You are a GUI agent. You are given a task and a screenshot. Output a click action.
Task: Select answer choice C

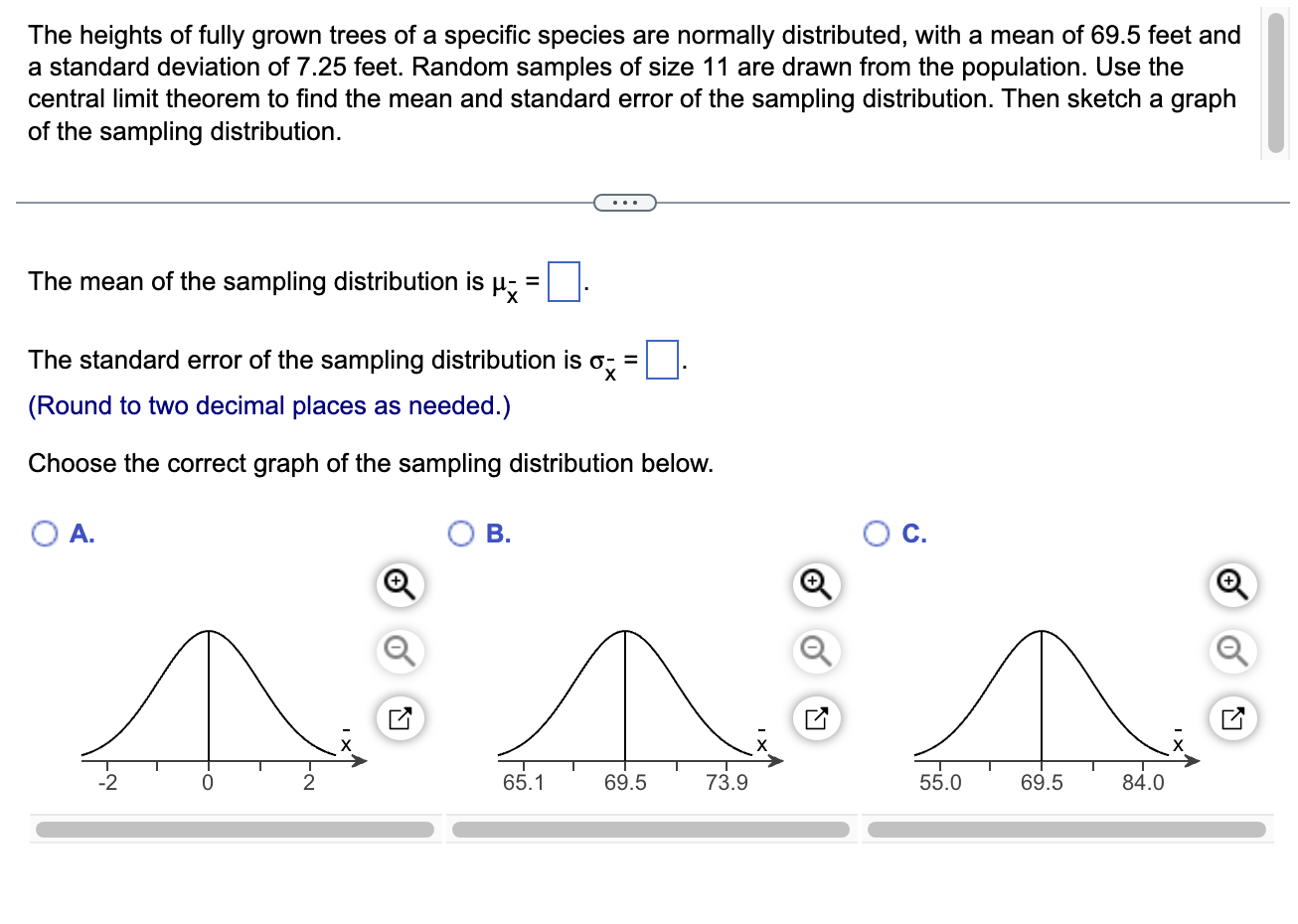point(876,534)
